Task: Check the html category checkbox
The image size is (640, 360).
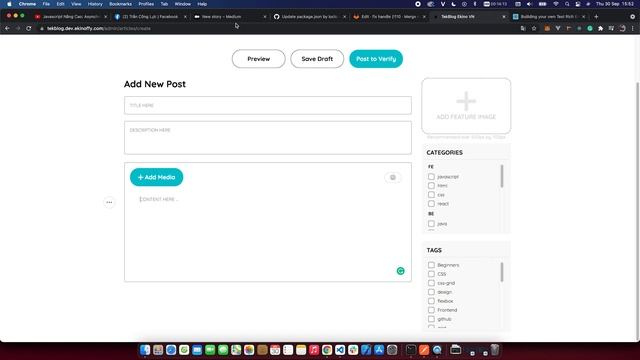Action: [431, 186]
